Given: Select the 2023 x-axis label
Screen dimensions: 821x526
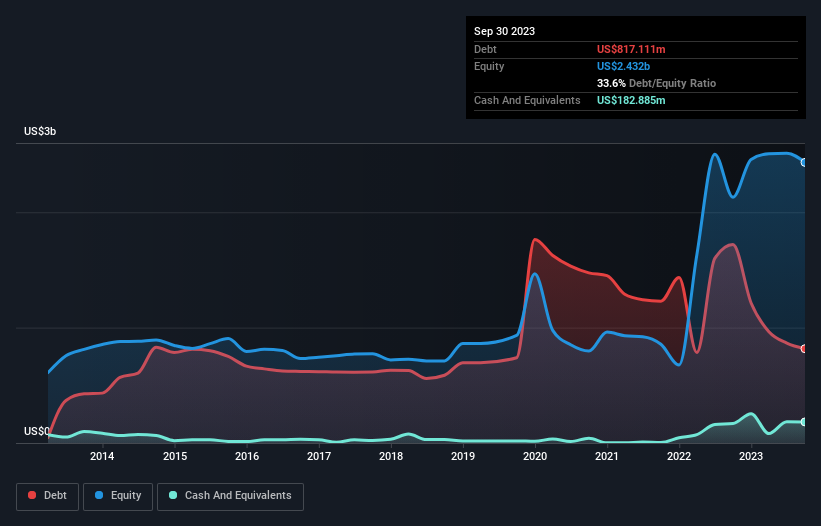Looking at the screenshot, I should coord(751,456).
